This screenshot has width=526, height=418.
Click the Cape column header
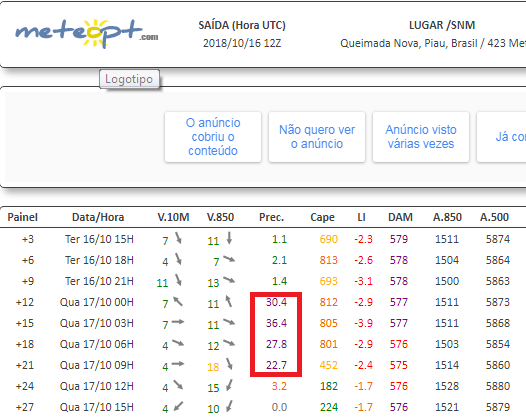(322, 217)
